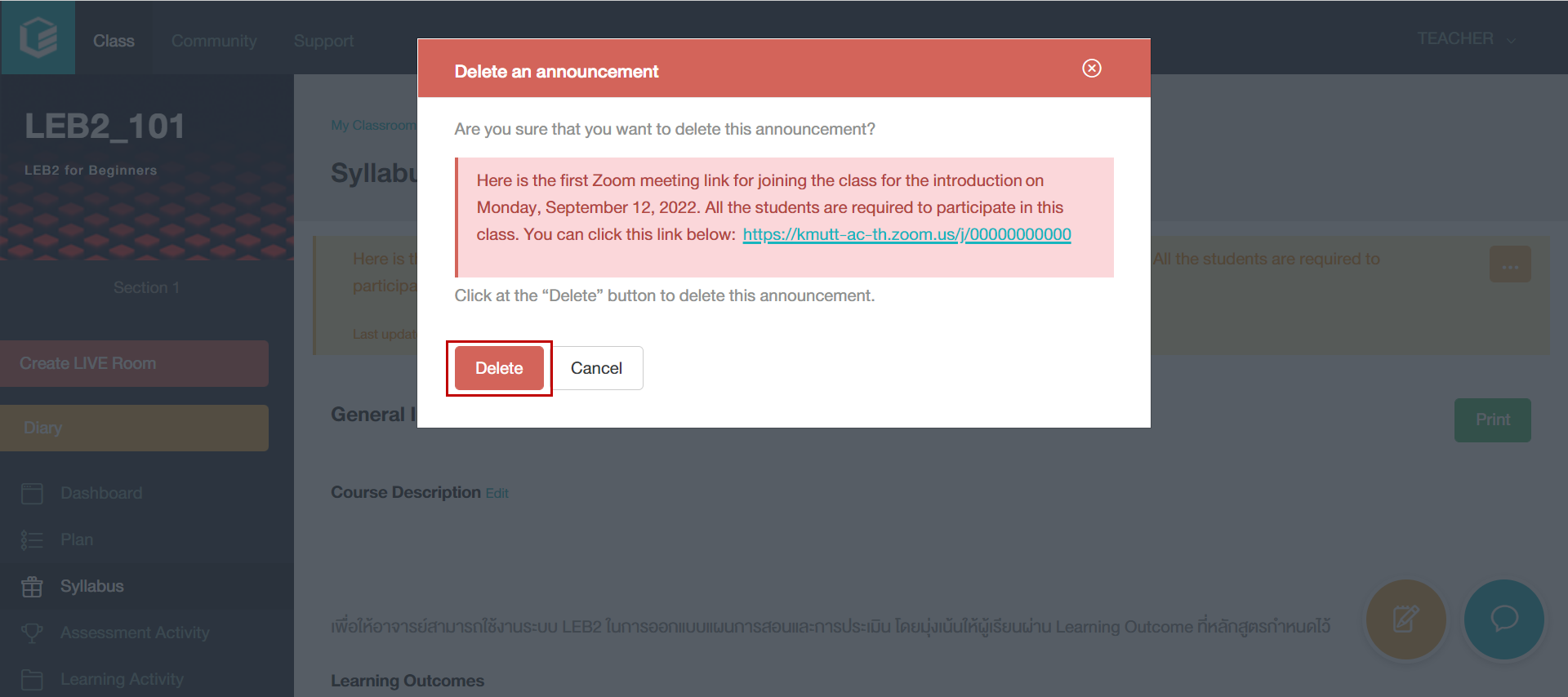The height and width of the screenshot is (697, 1568).
Task: Open the orange edit note floating button
Action: pyautogui.click(x=1405, y=619)
